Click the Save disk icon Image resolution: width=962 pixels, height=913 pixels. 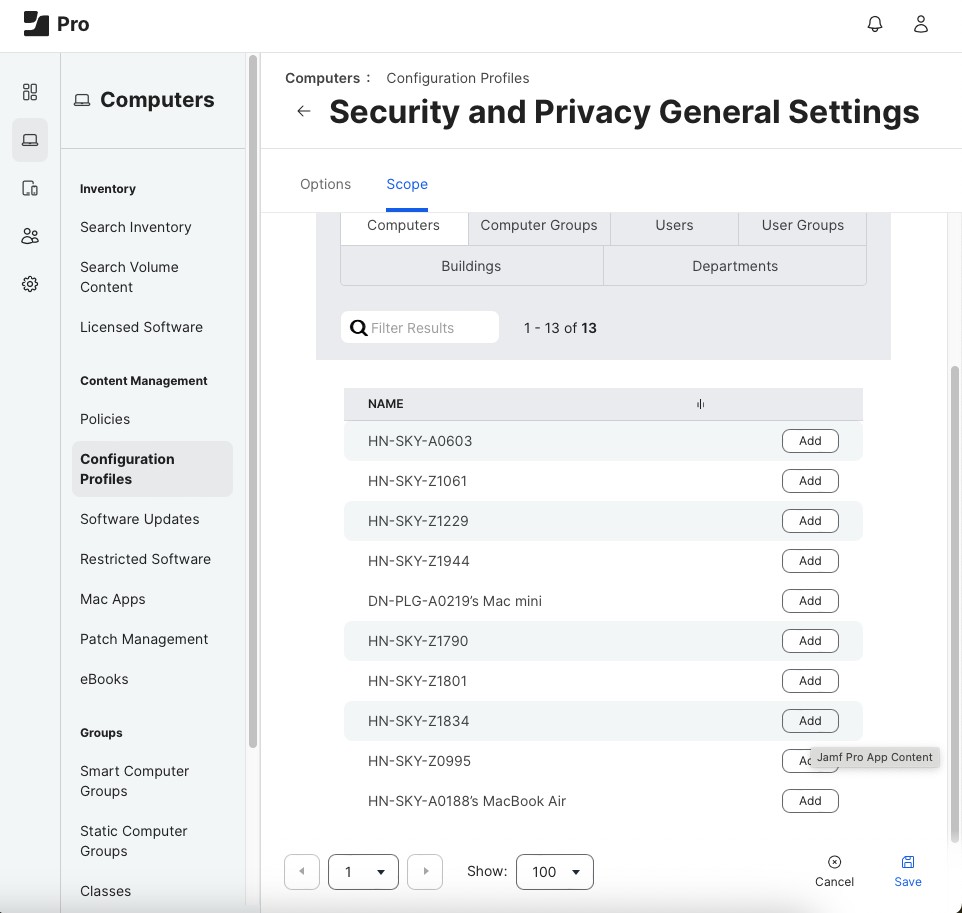(907, 862)
